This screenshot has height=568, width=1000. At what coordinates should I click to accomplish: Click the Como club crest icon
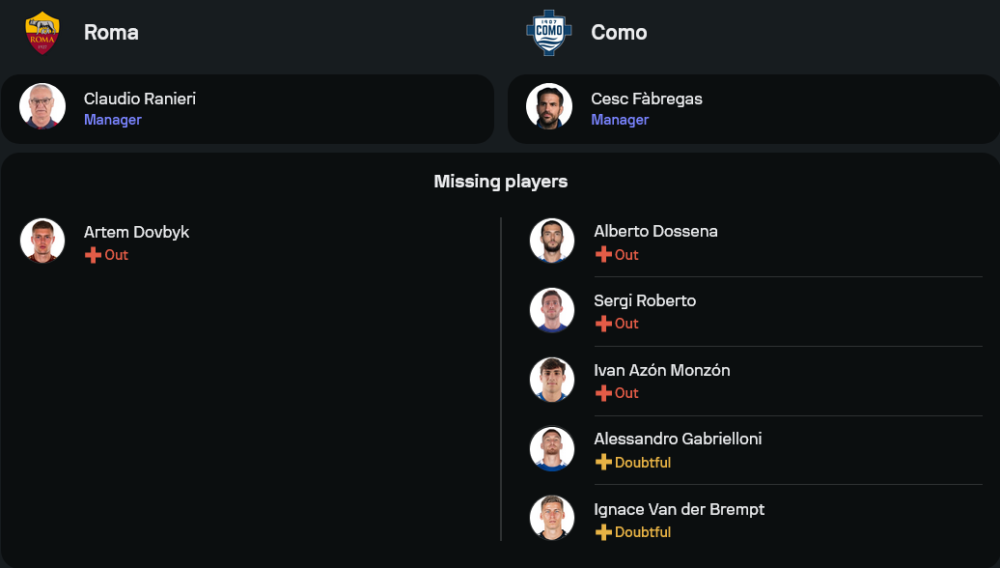549,32
